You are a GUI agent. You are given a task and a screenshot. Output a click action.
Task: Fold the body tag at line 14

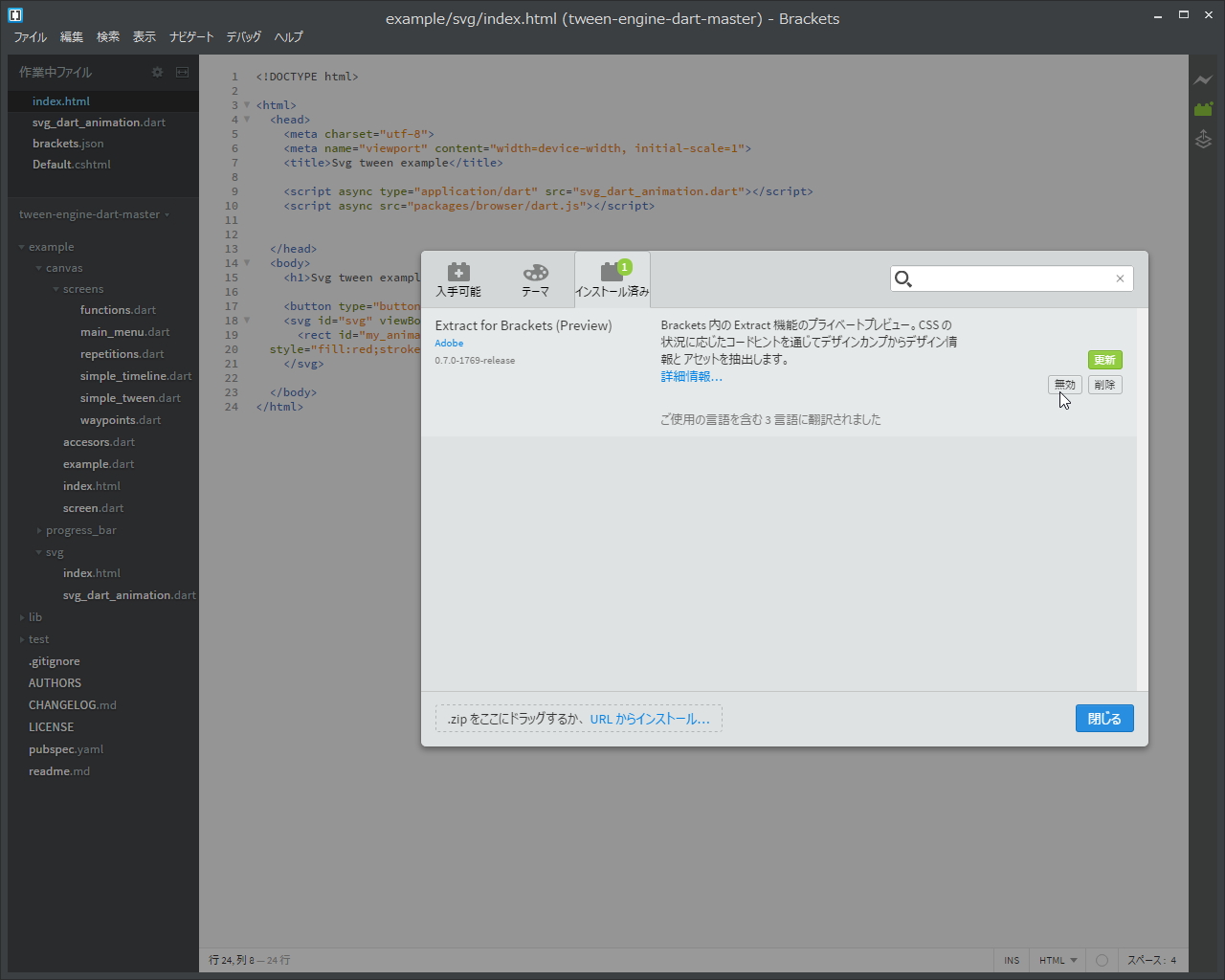247,263
